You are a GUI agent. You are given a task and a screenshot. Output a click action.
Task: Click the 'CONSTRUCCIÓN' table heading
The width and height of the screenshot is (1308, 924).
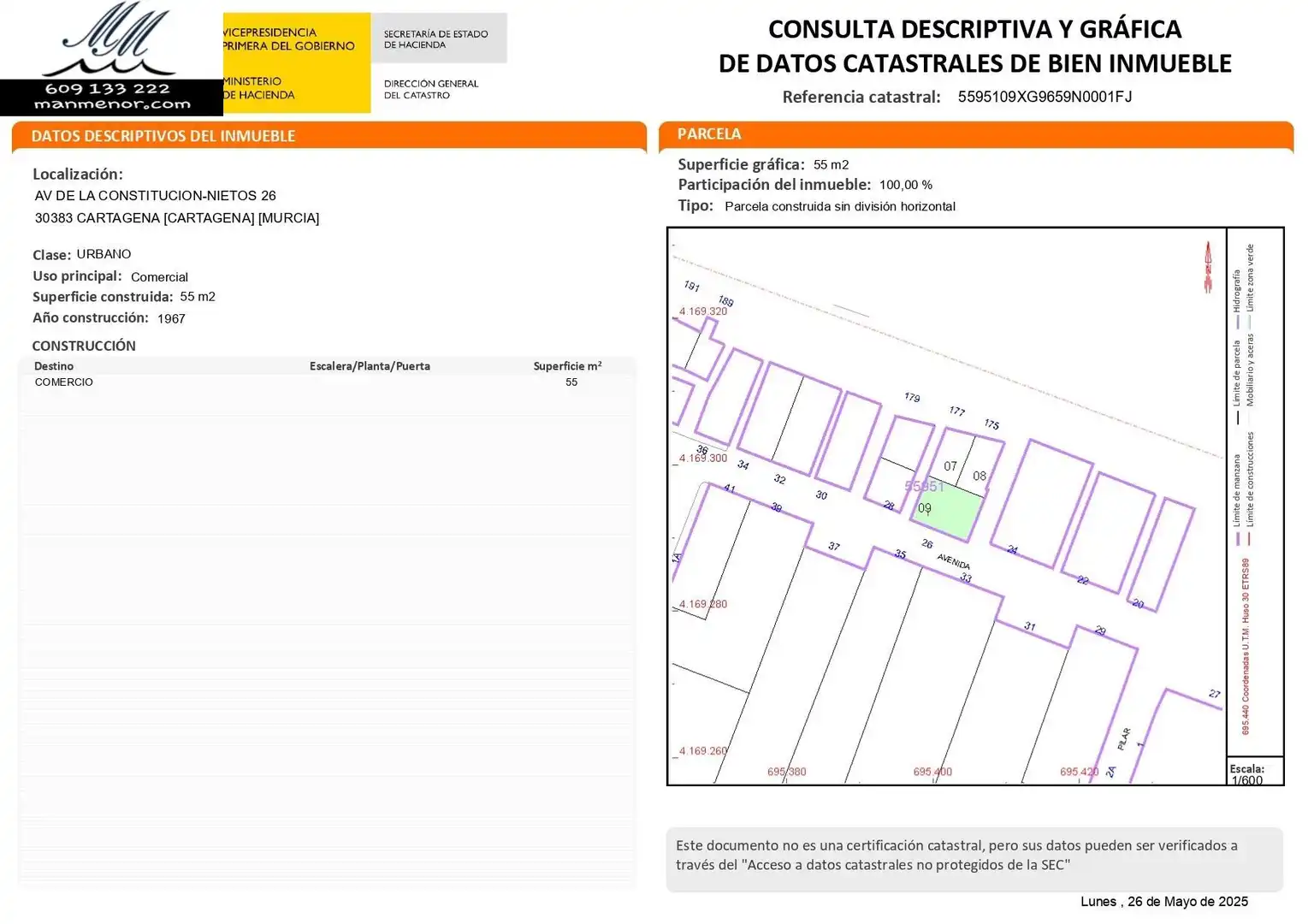pos(84,346)
